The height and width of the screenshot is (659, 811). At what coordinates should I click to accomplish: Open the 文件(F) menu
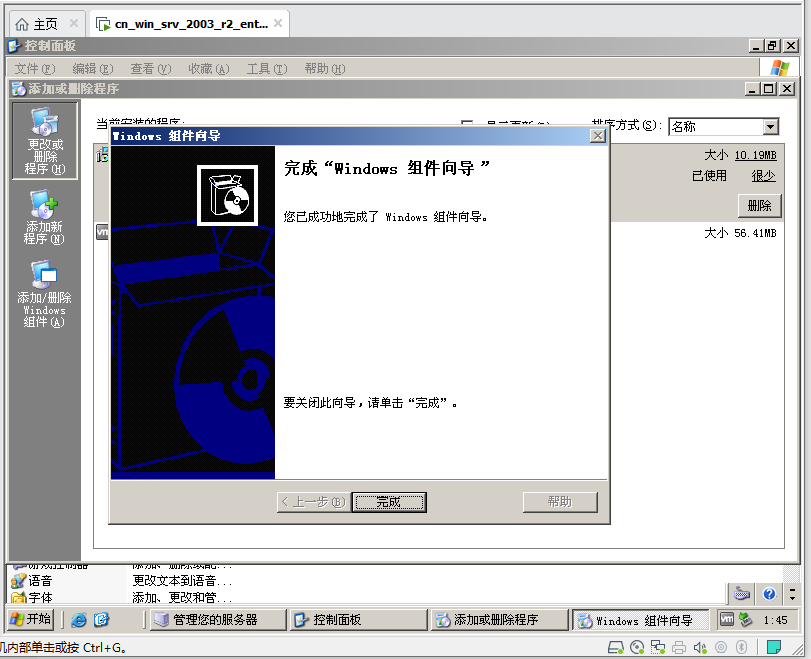[x=35, y=68]
